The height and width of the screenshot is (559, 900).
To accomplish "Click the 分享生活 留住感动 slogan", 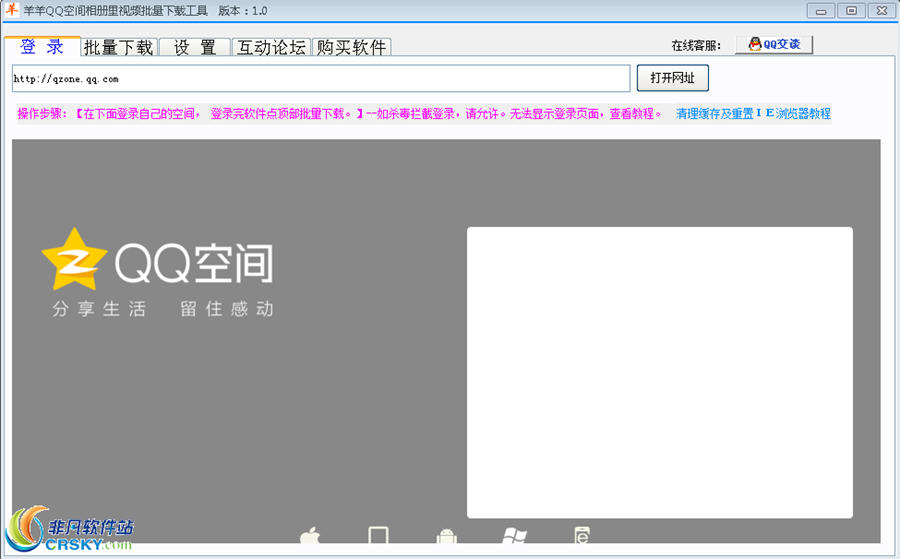I will click(163, 309).
